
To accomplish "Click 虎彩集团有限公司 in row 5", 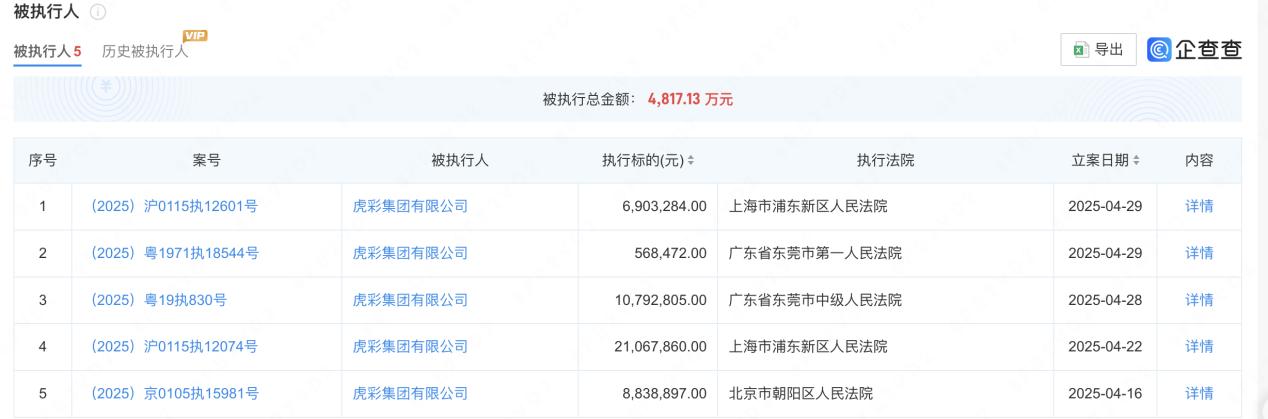I will [410, 394].
